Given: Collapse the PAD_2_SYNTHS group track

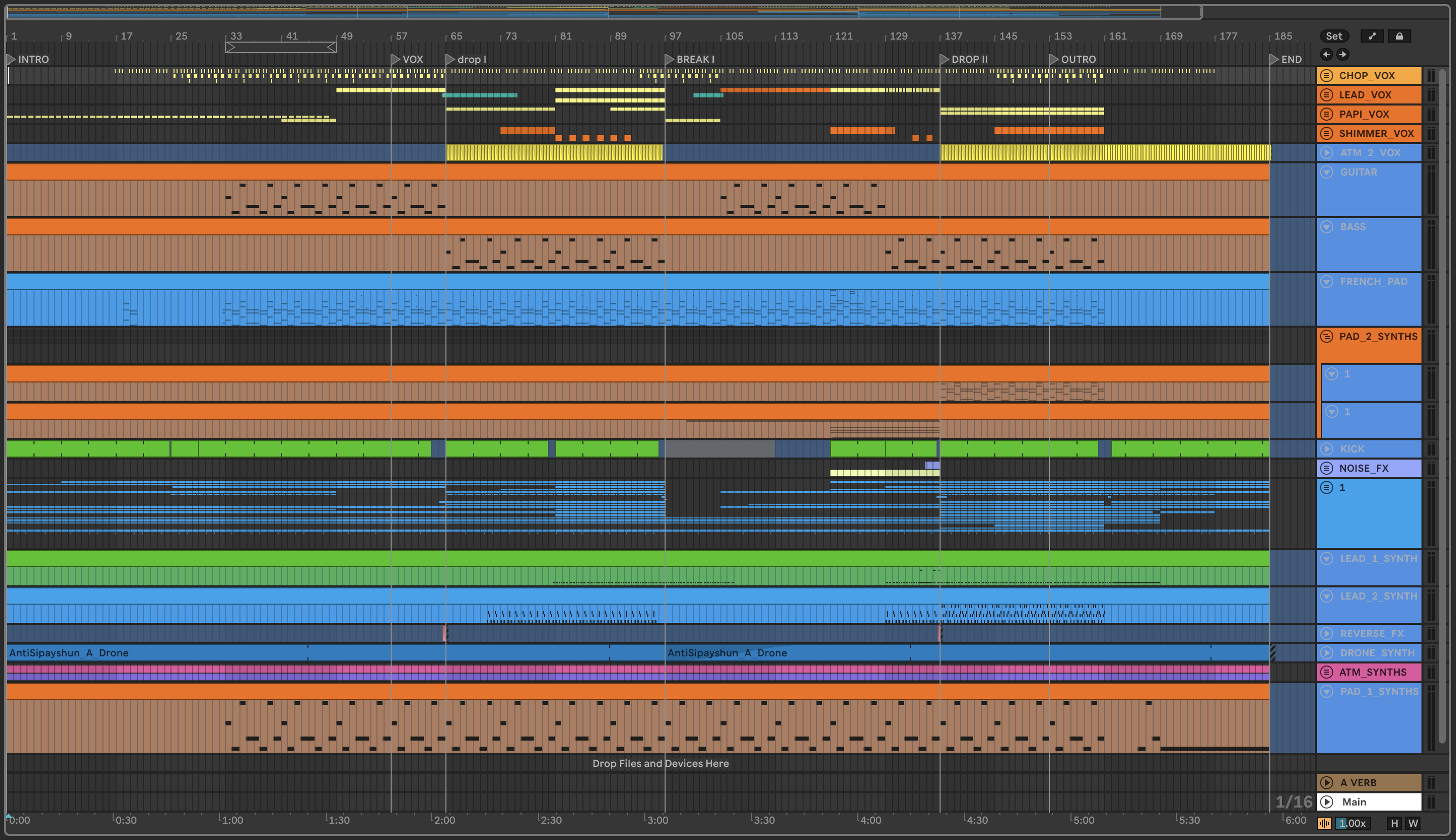Looking at the screenshot, I should pos(1326,336).
